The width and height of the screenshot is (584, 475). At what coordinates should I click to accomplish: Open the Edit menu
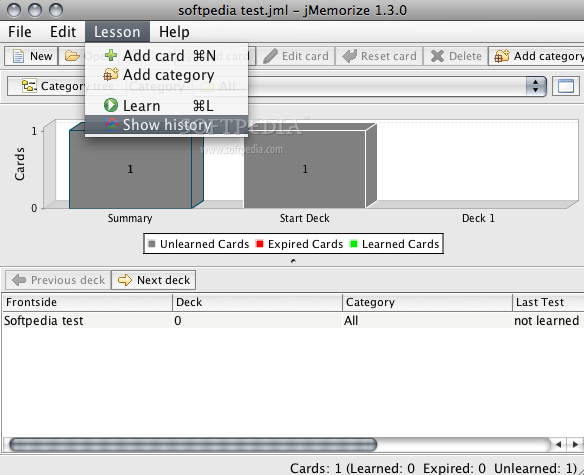pyautogui.click(x=63, y=32)
